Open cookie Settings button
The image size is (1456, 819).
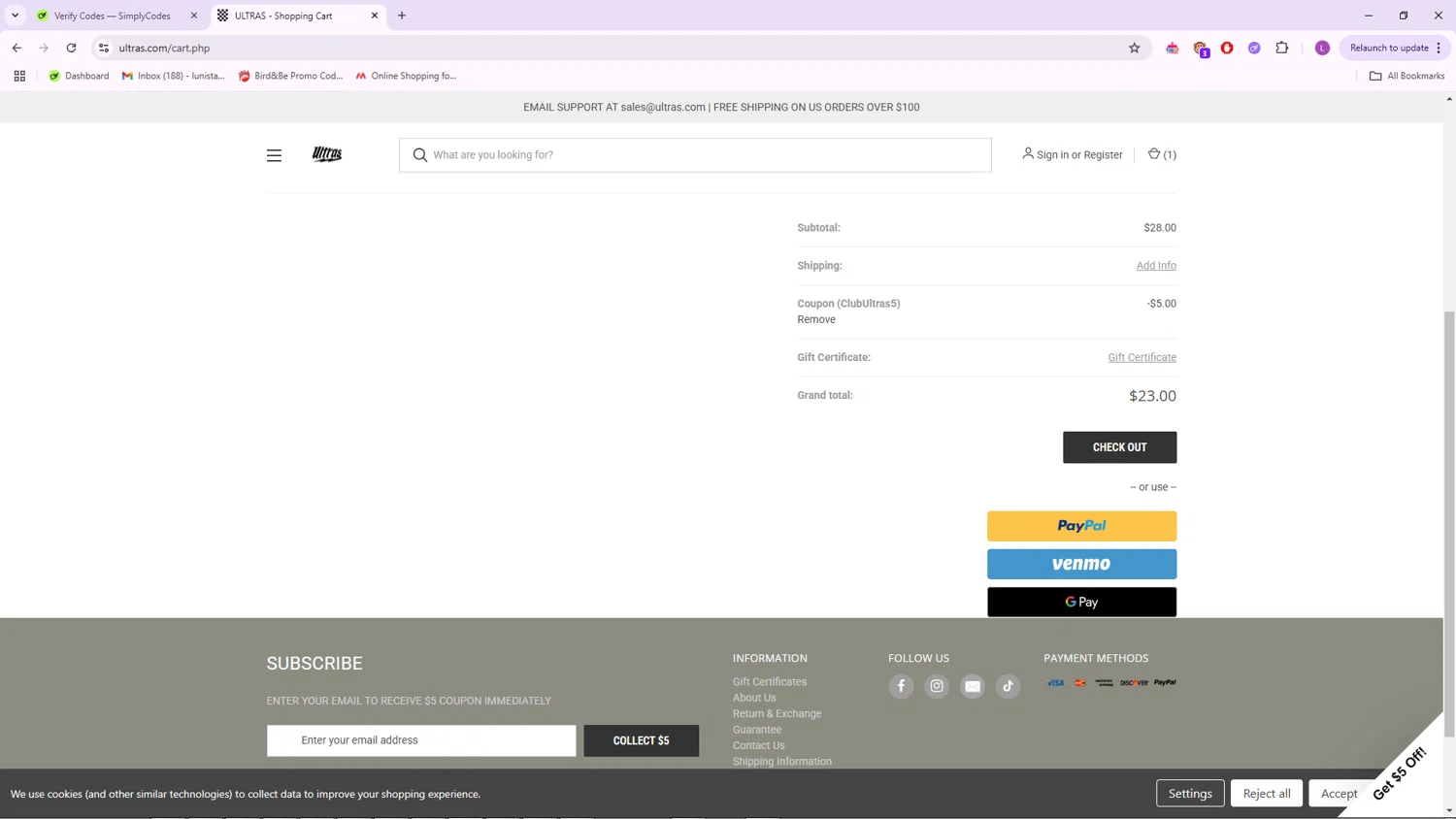(x=1190, y=793)
